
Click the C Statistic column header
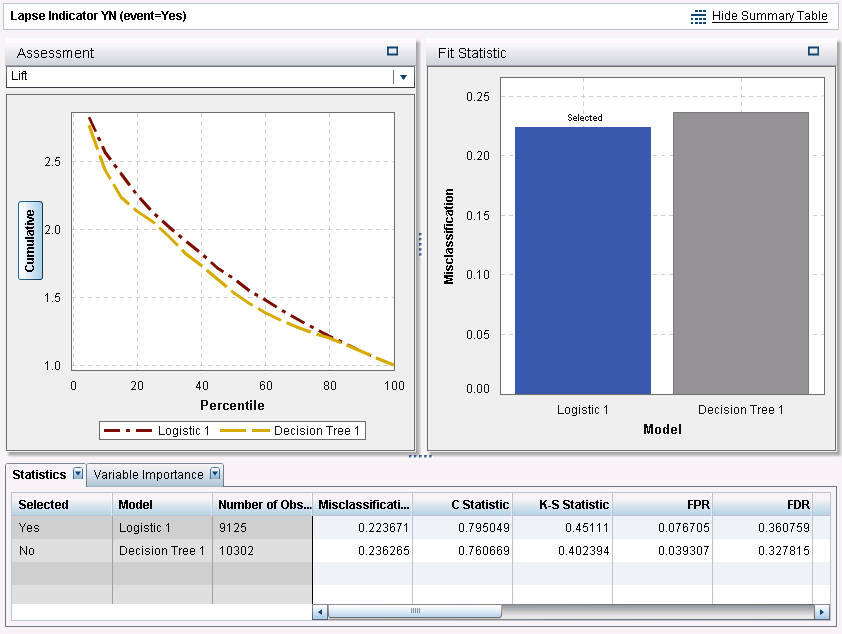462,505
